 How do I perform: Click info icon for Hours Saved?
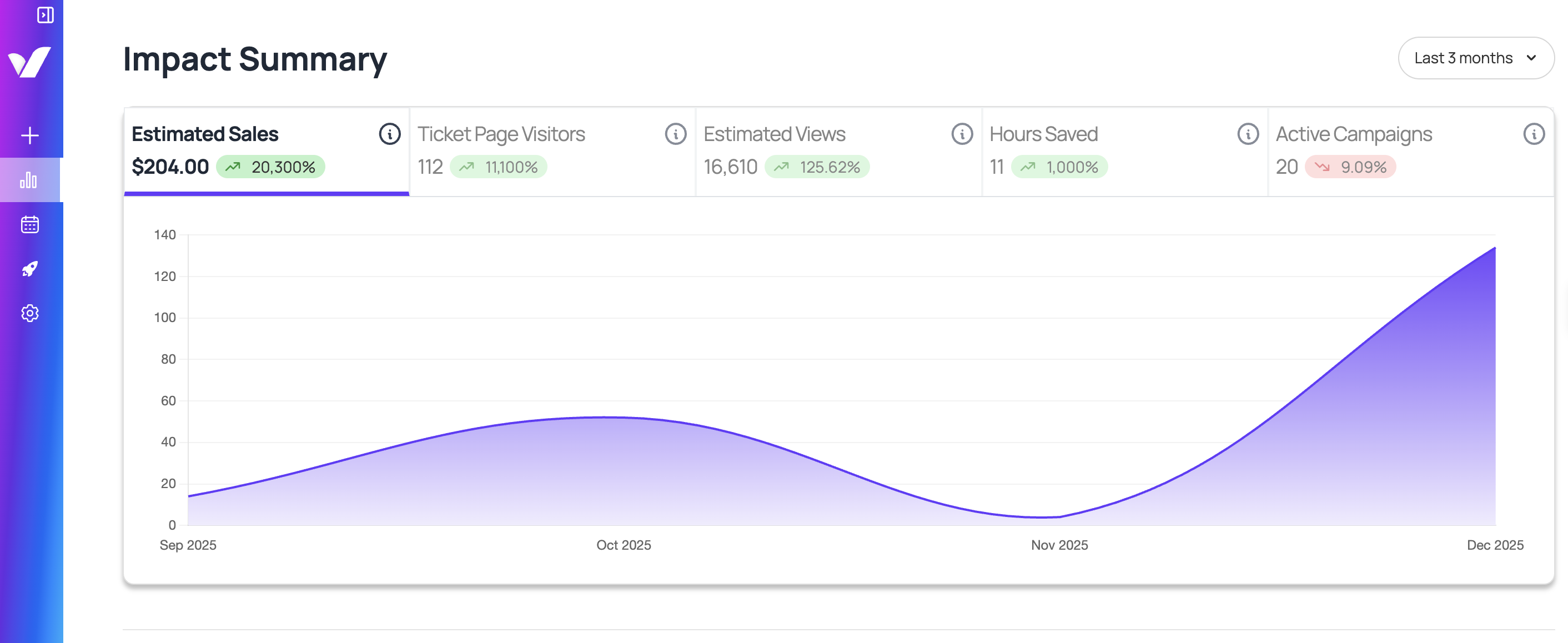(1248, 134)
